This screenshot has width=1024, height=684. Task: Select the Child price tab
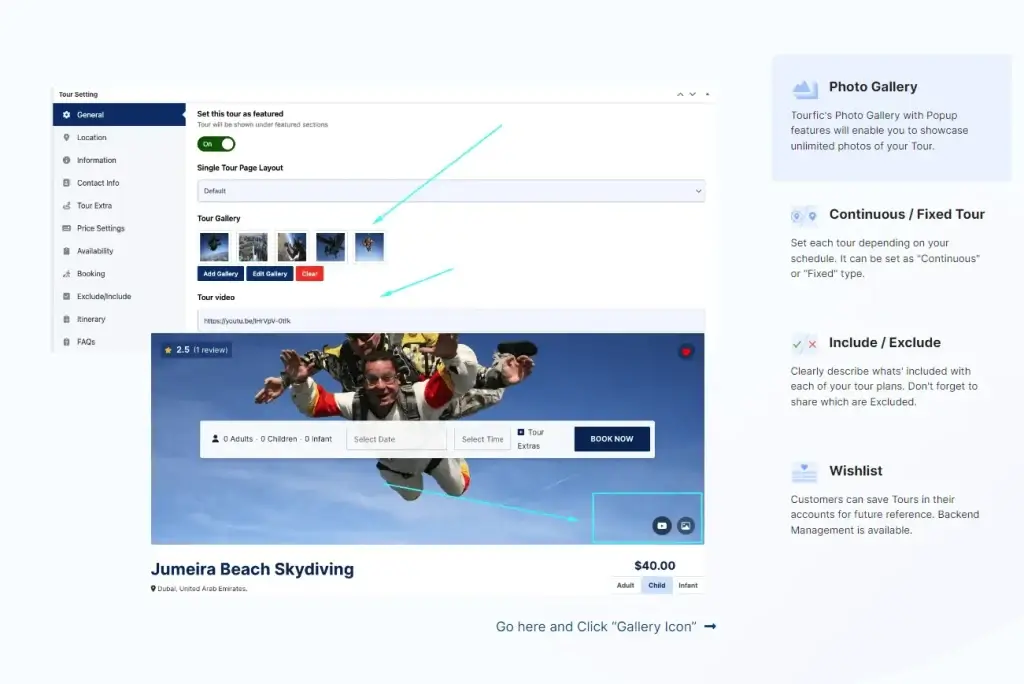point(656,585)
